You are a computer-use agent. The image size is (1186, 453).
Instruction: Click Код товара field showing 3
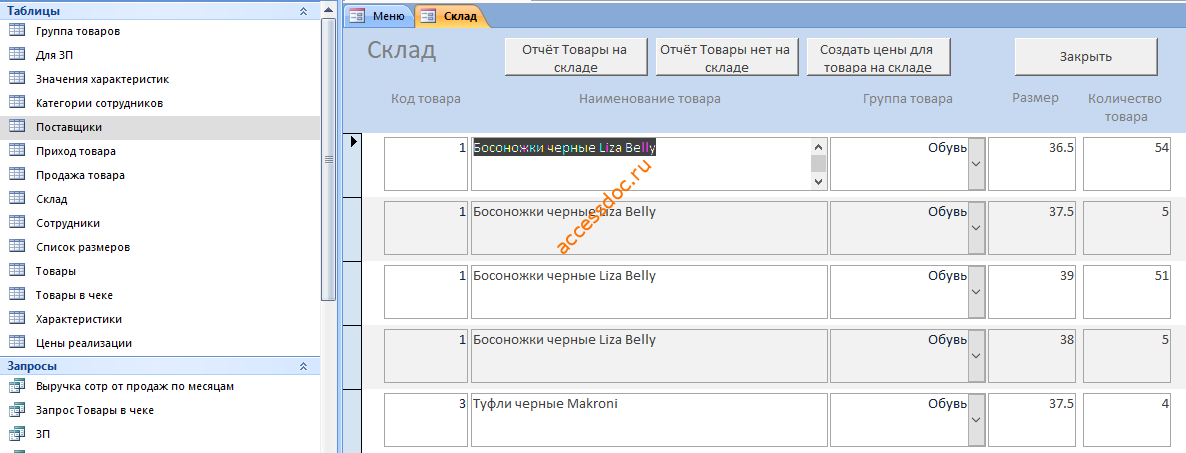click(x=426, y=420)
